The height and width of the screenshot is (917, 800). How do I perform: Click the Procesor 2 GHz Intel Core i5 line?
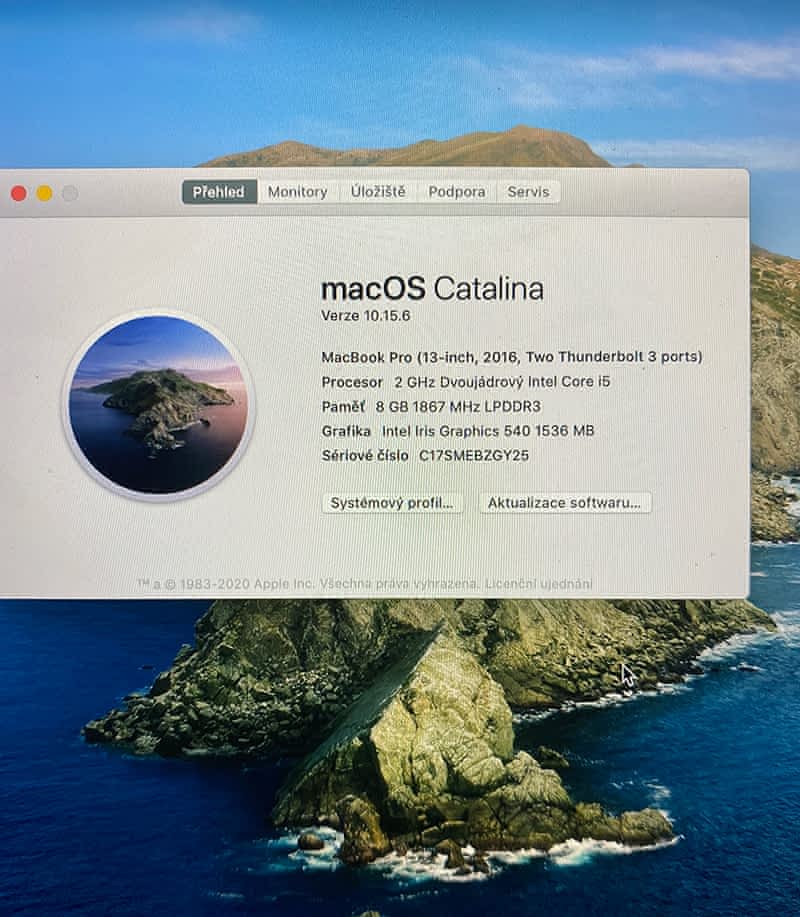[x=465, y=382]
